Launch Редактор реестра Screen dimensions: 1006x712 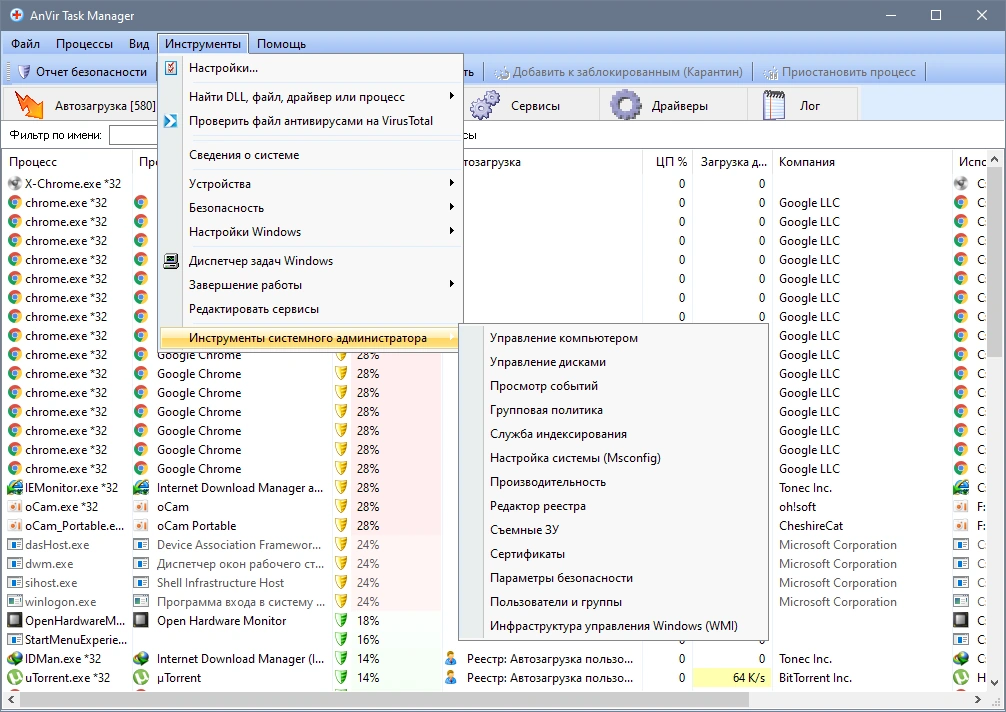point(538,506)
